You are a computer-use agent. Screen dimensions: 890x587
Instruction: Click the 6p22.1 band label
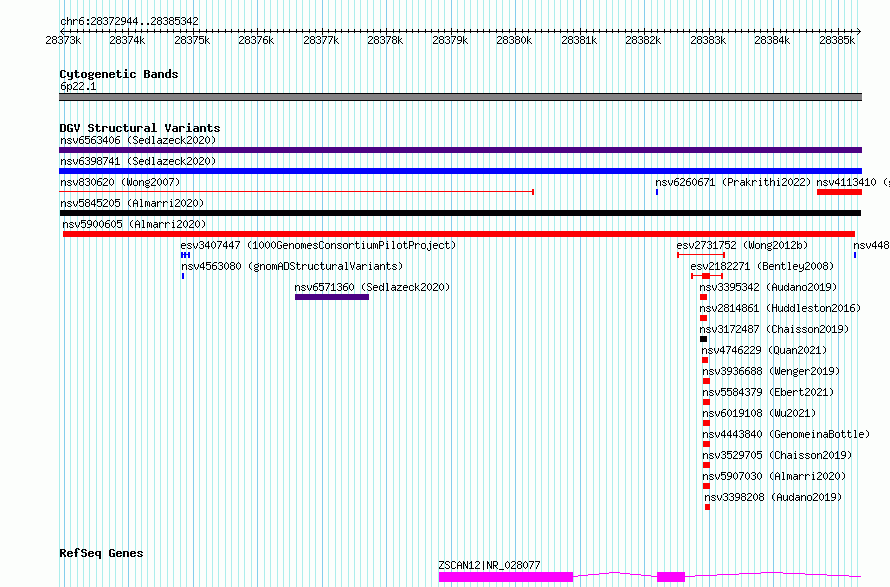pos(78,86)
